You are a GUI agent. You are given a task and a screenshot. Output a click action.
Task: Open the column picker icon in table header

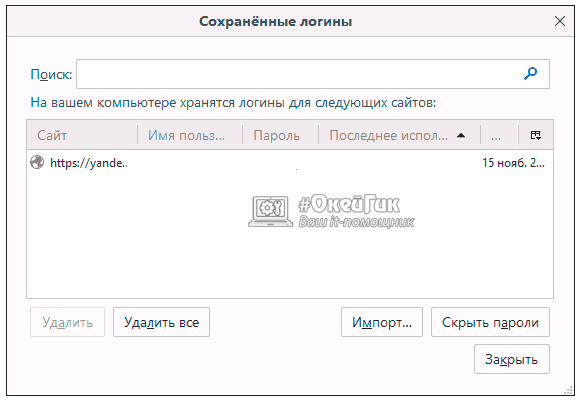coord(535,135)
